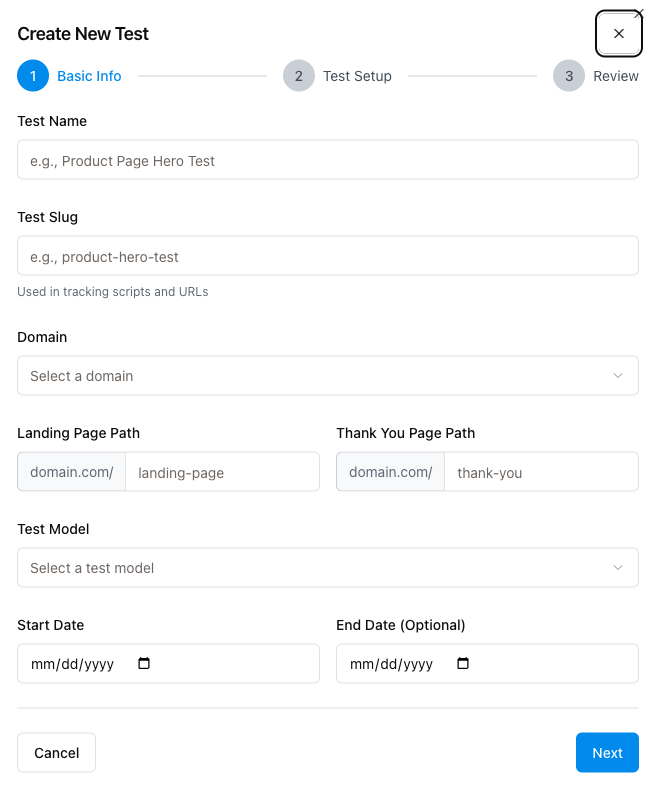The height and width of the screenshot is (789, 657).
Task: Click the step 1 circle icon
Action: [x=32, y=76]
